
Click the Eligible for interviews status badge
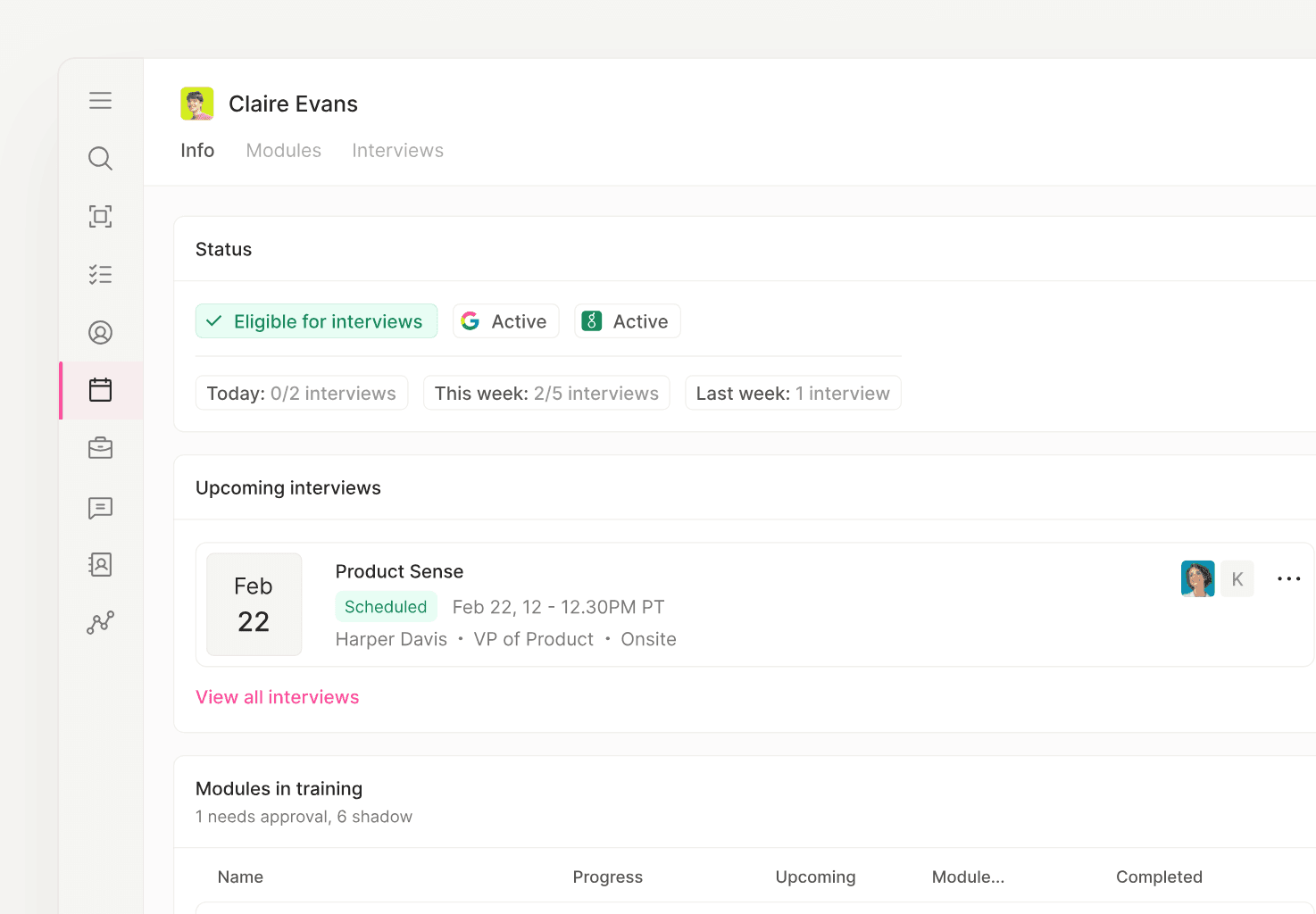coord(316,321)
